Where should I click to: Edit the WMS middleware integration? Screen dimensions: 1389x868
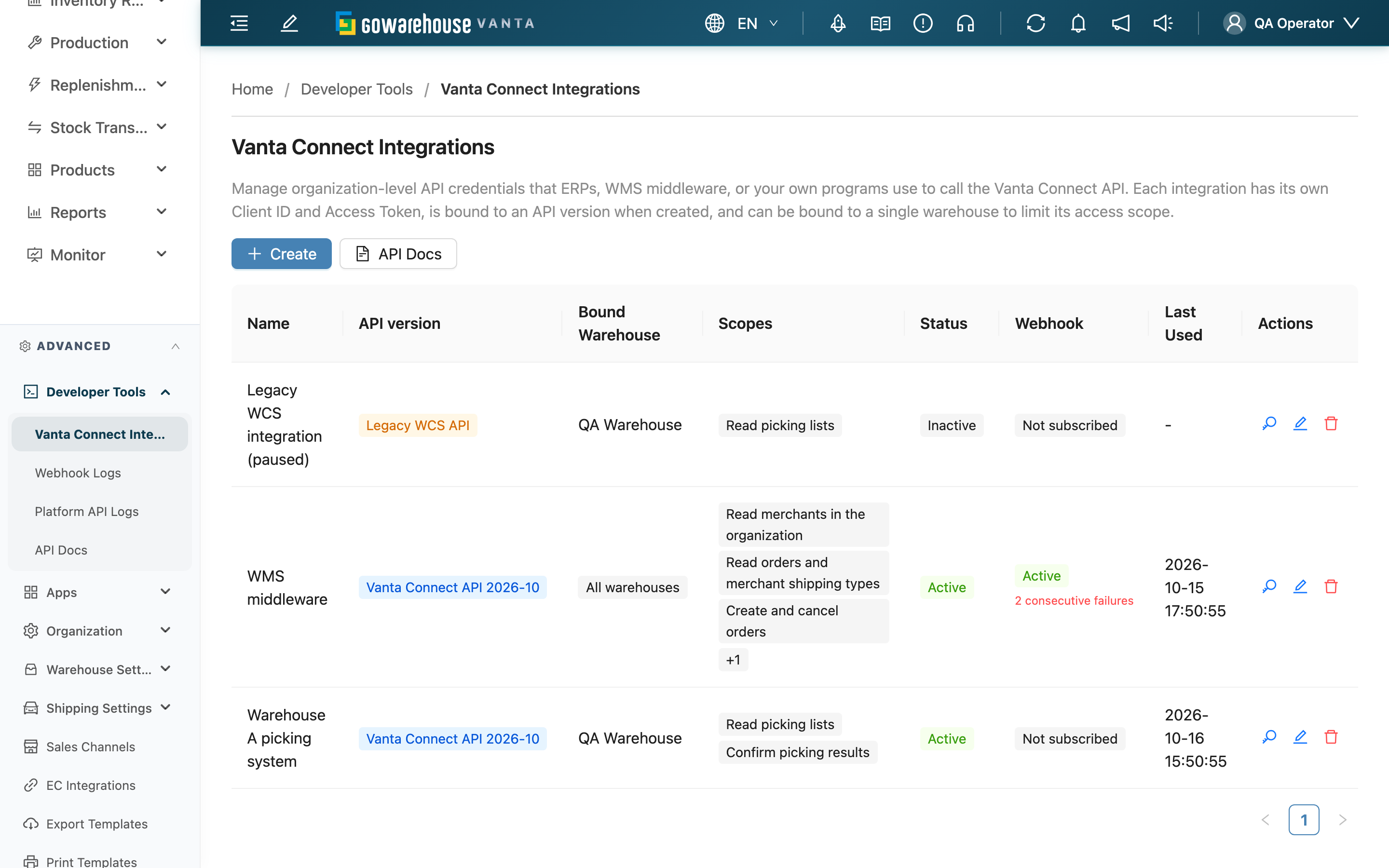(x=1300, y=587)
